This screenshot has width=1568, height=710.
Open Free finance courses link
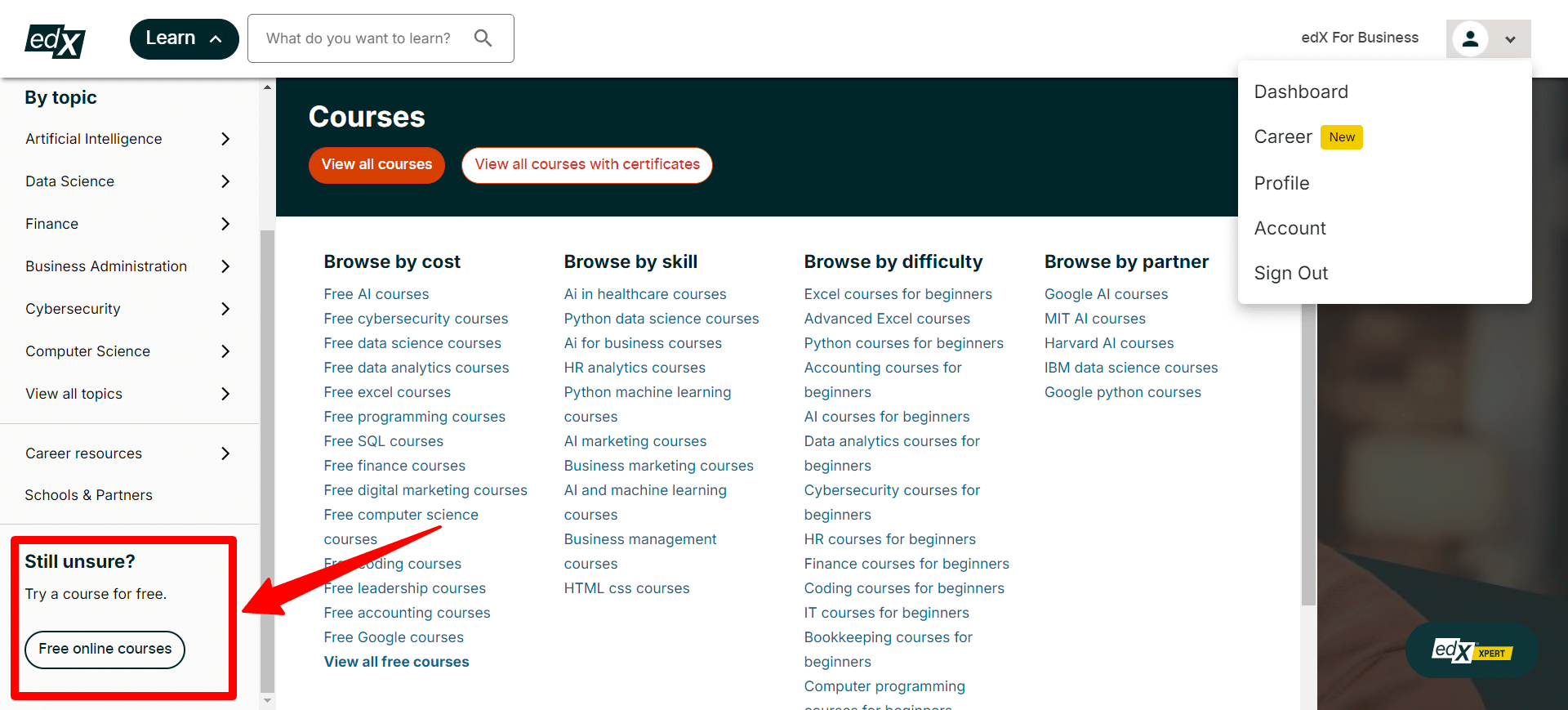coord(394,466)
